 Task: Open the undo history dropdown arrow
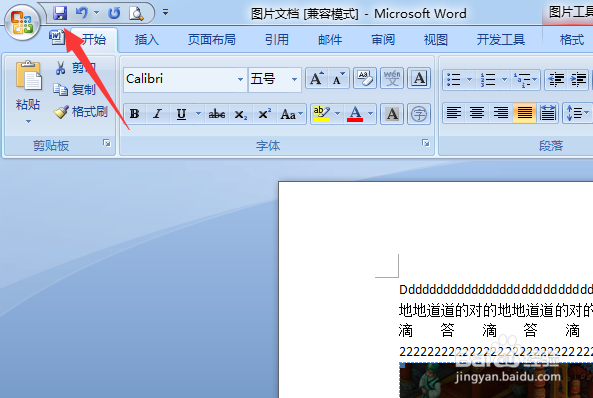pos(96,13)
